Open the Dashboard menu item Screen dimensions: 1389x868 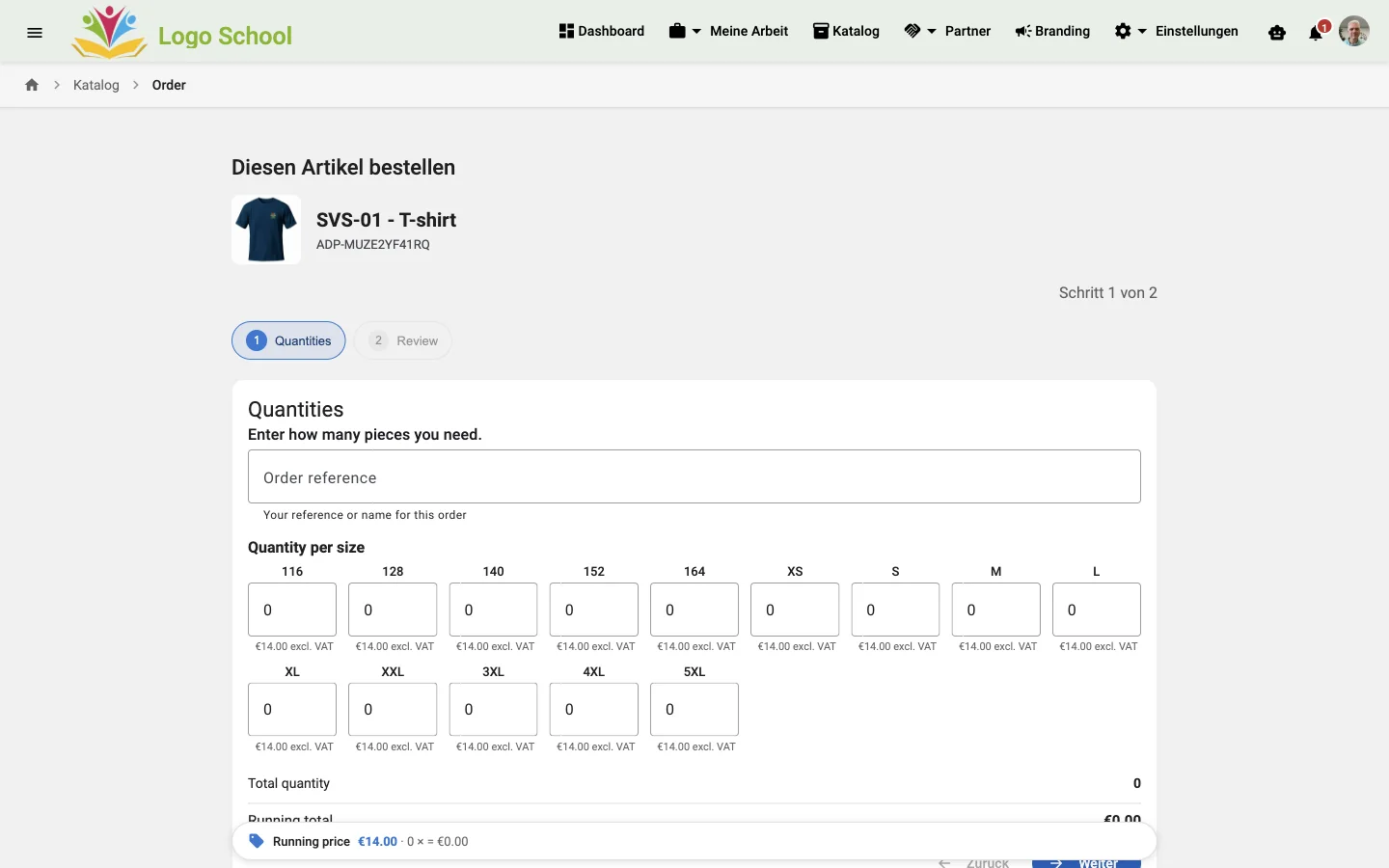coord(601,31)
